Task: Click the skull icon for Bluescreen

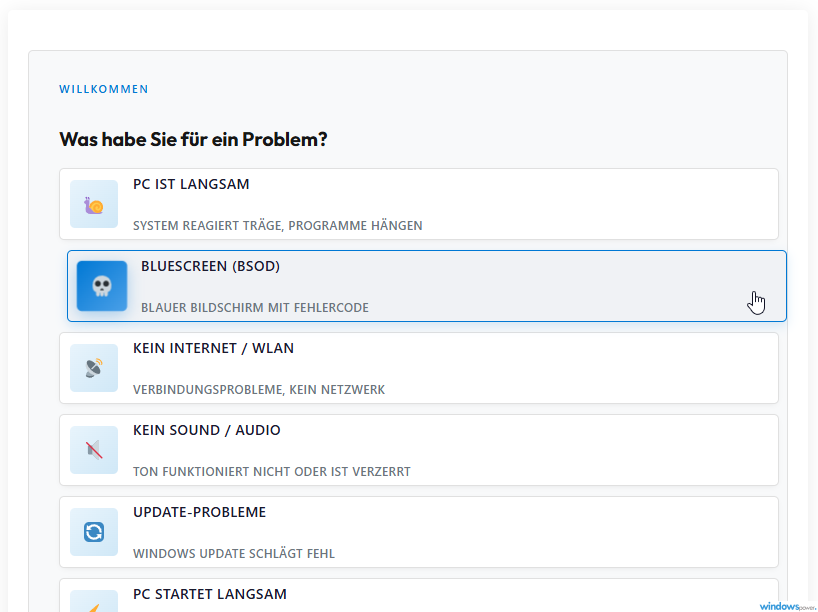Action: tap(102, 286)
